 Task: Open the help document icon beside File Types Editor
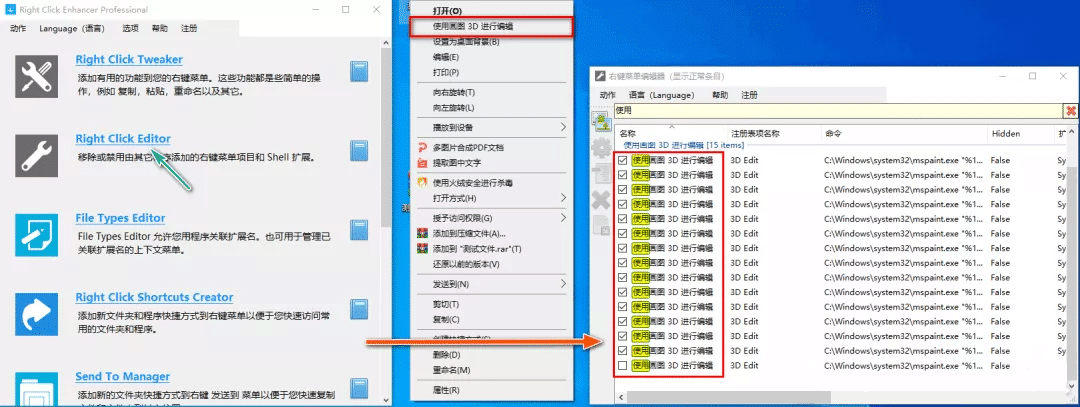(x=361, y=232)
